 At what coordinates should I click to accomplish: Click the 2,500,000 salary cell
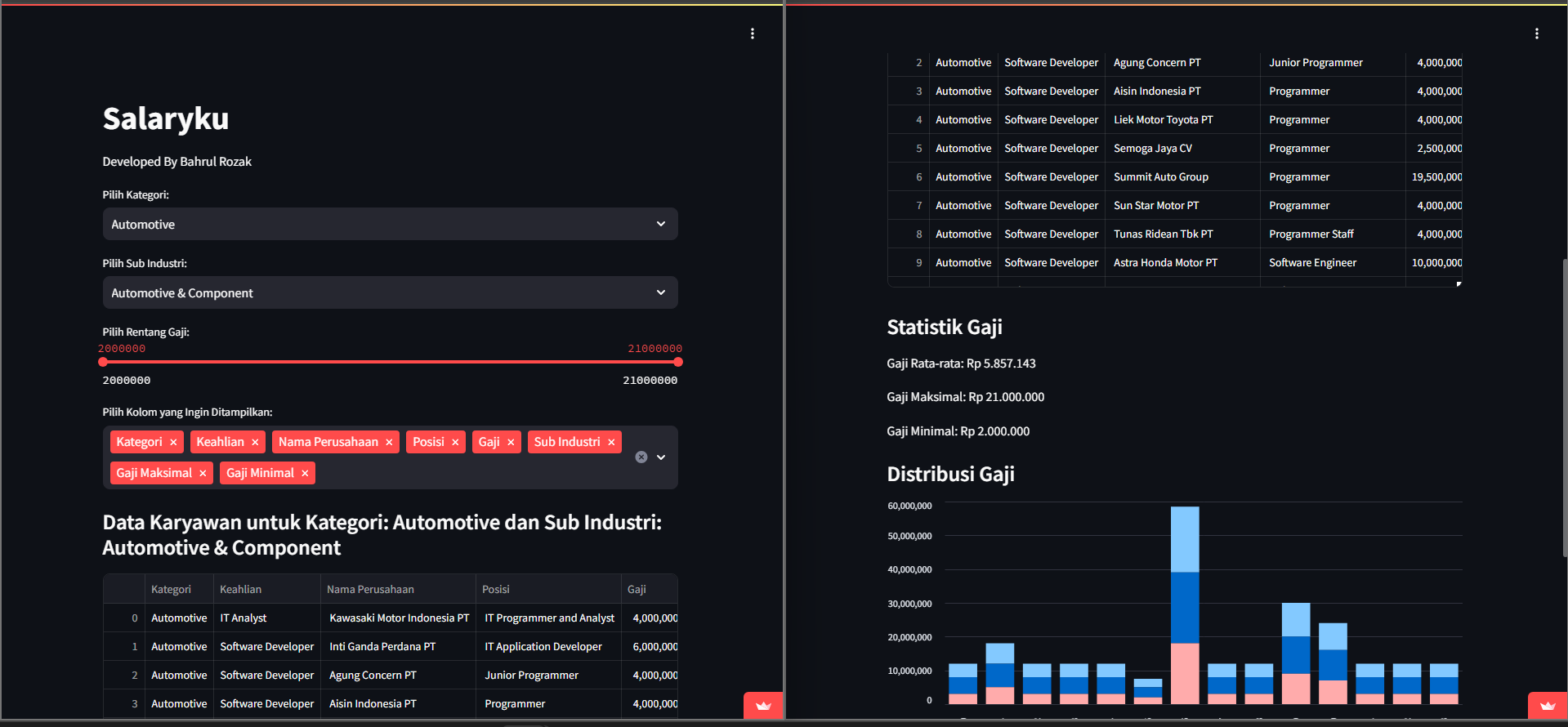click(1434, 148)
